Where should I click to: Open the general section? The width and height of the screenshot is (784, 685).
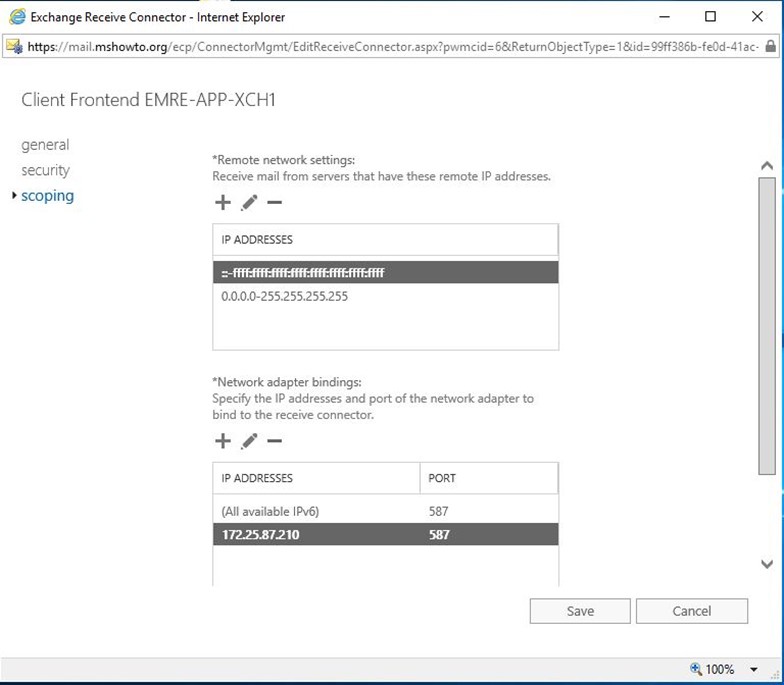click(45, 145)
